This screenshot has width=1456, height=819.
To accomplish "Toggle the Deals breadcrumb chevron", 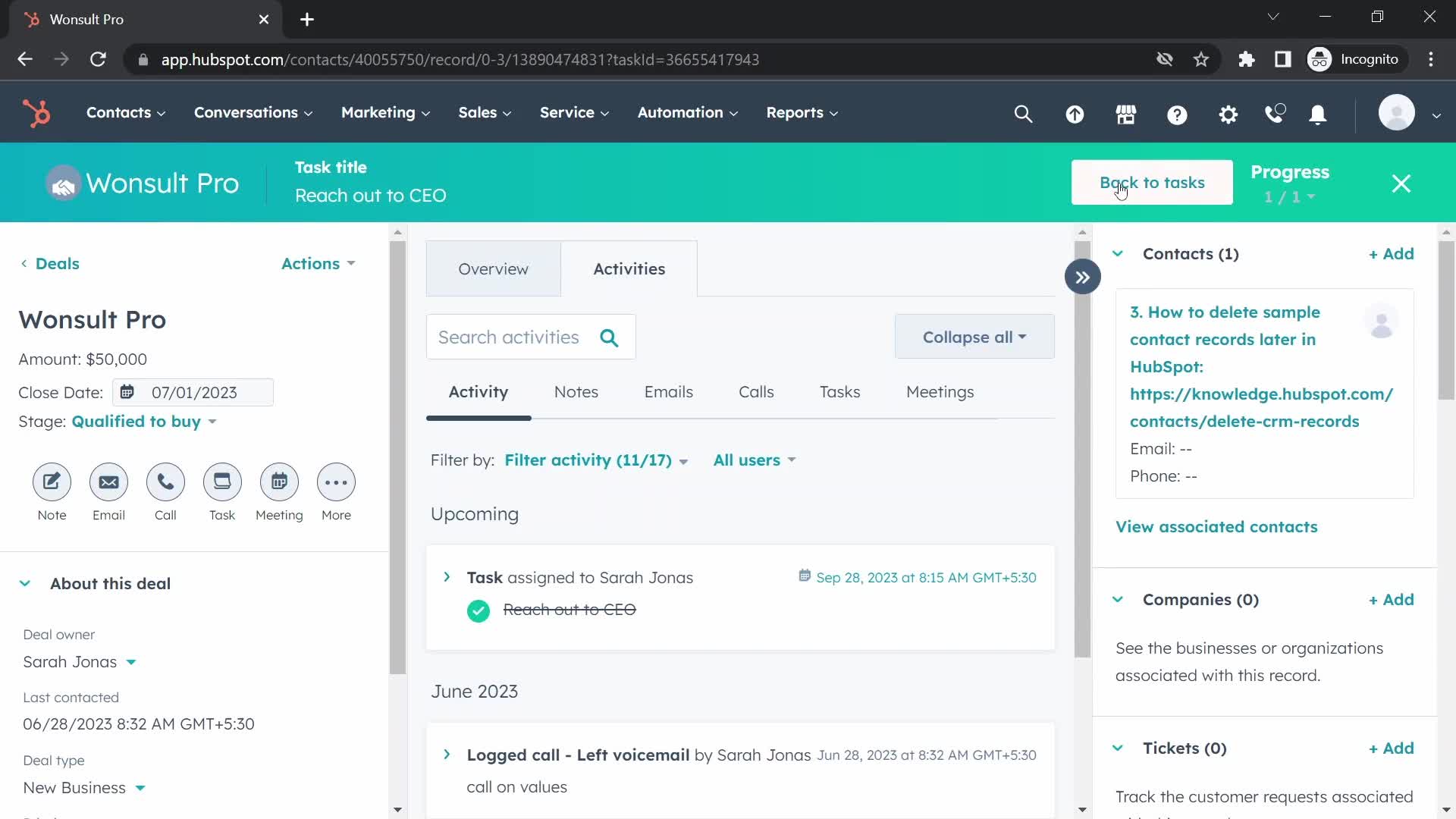I will [23, 263].
